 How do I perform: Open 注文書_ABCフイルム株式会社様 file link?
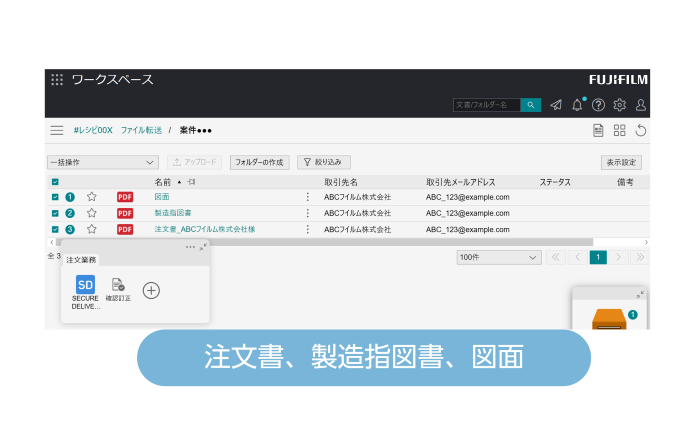(205, 229)
